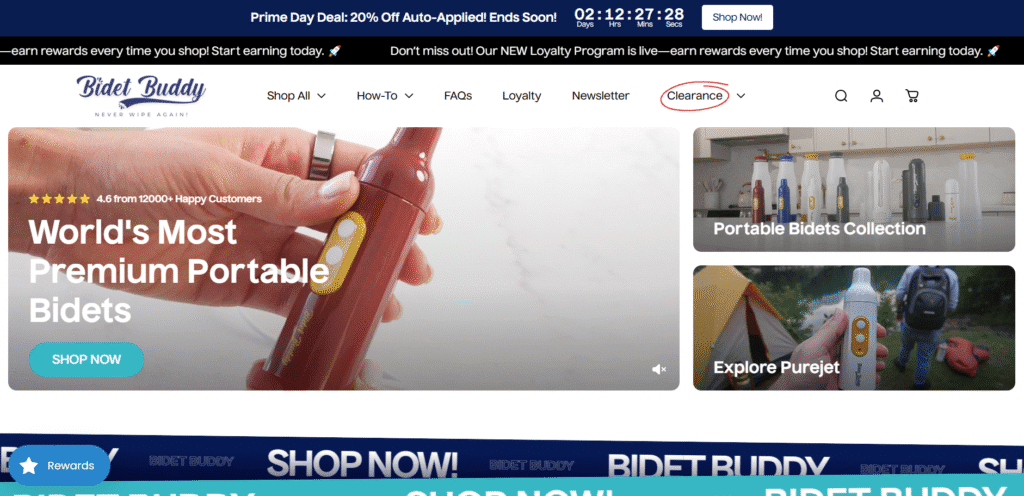Click the scrolling SHOP NOW! marquee text
This screenshot has height=496, width=1024.
[x=362, y=464]
